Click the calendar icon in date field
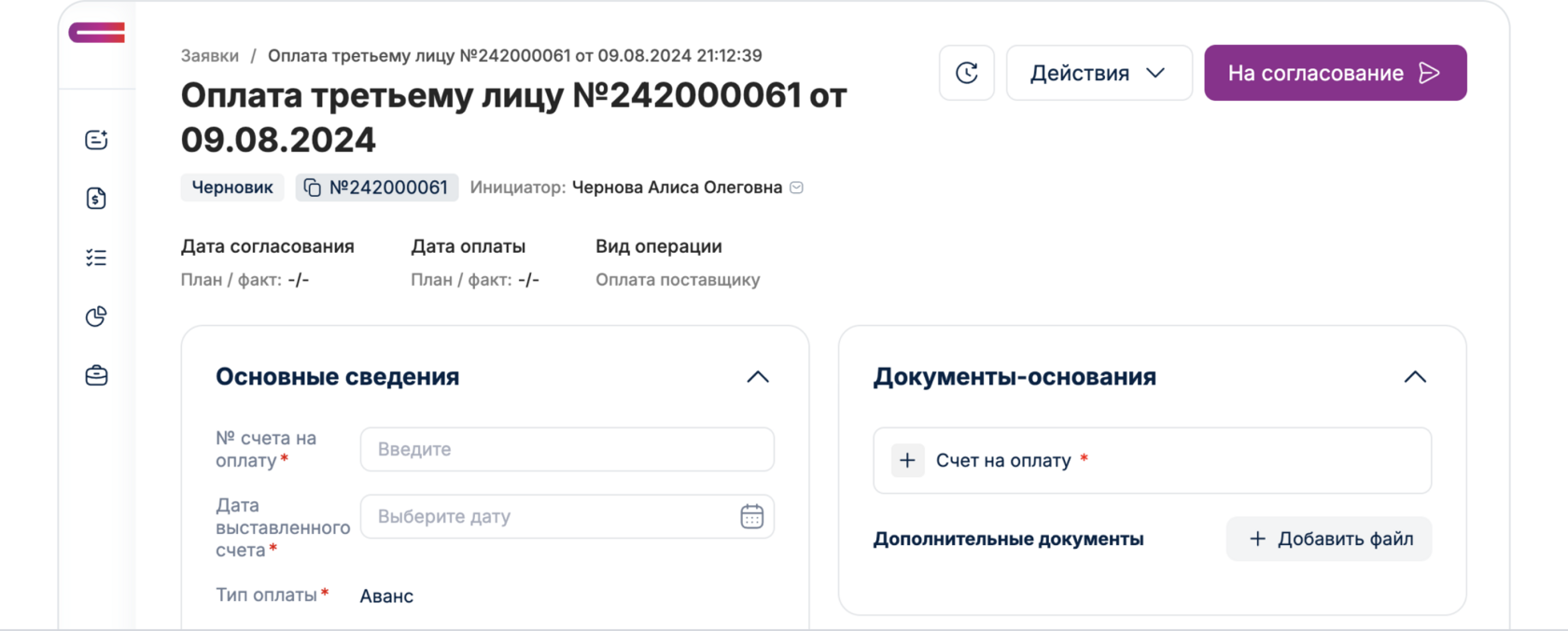Viewport: 1568px width, 631px height. (x=751, y=516)
